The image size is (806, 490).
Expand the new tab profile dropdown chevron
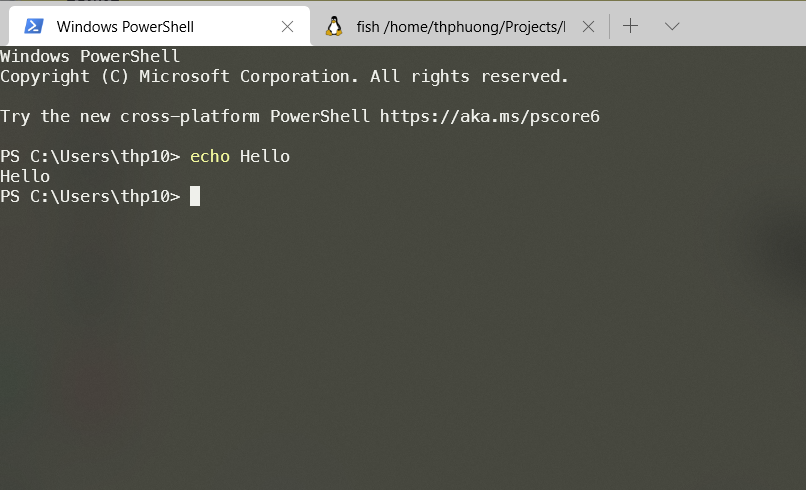(x=672, y=26)
